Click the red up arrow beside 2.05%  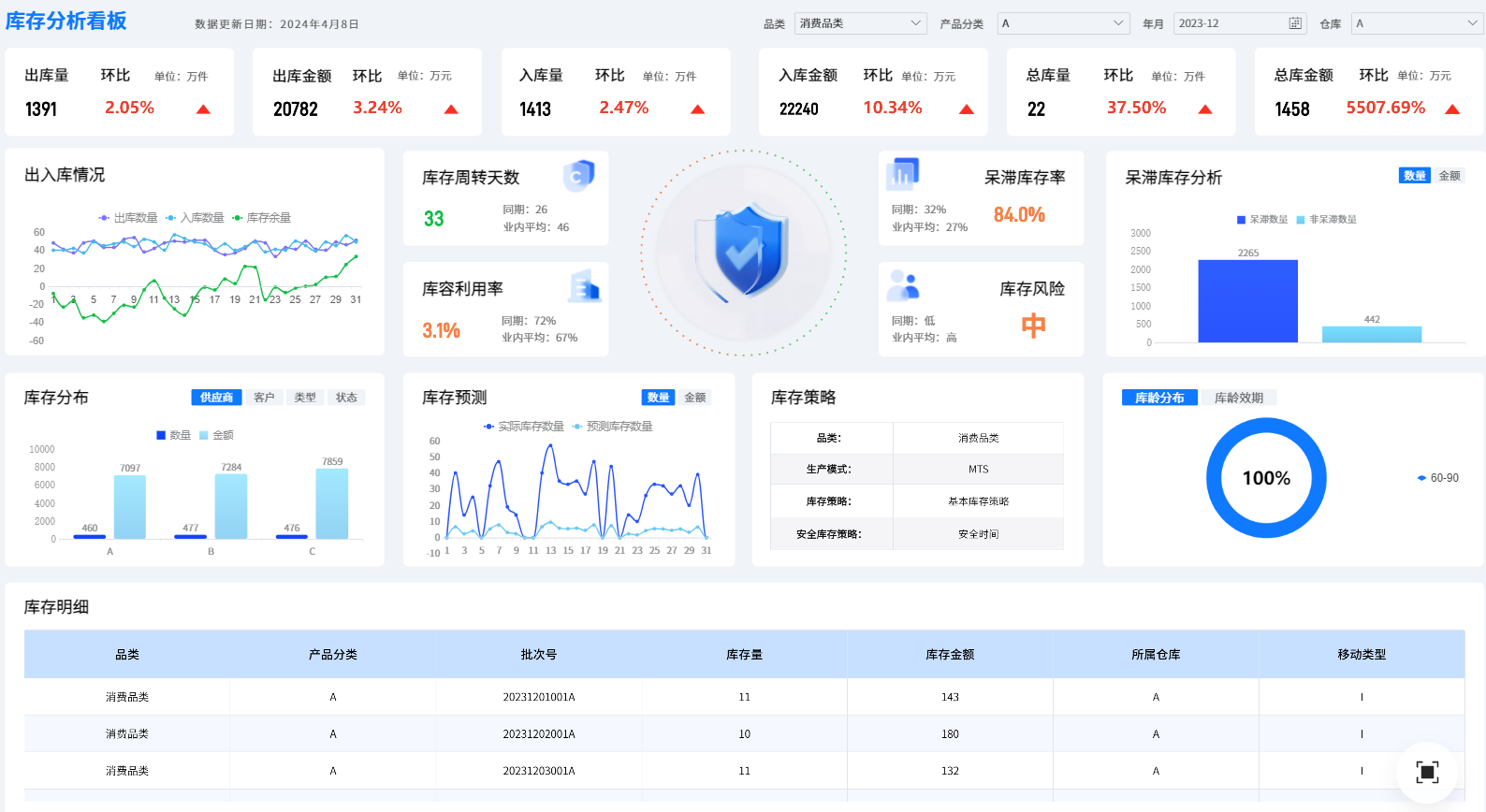point(203,109)
